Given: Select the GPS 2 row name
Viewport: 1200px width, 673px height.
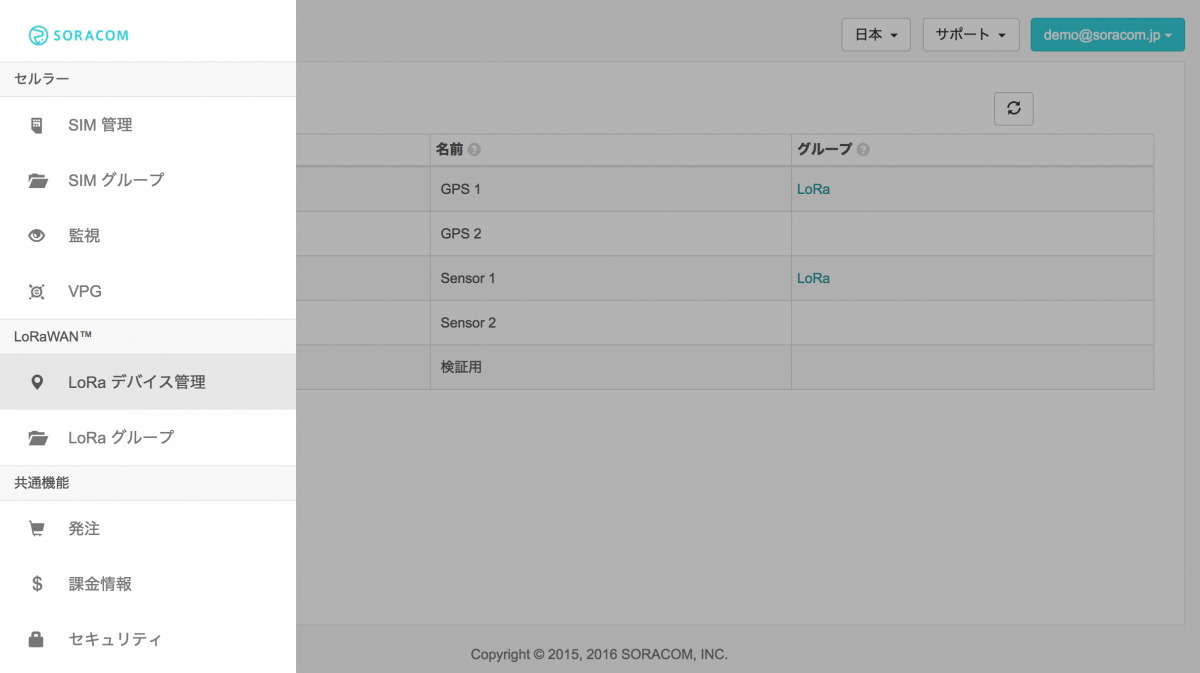Looking at the screenshot, I should click(x=461, y=233).
